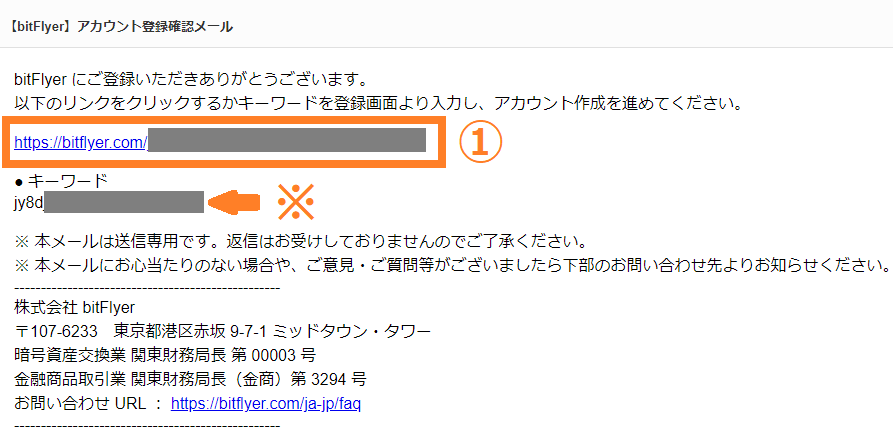Click the お問い合わせ URL label text

click(77, 404)
